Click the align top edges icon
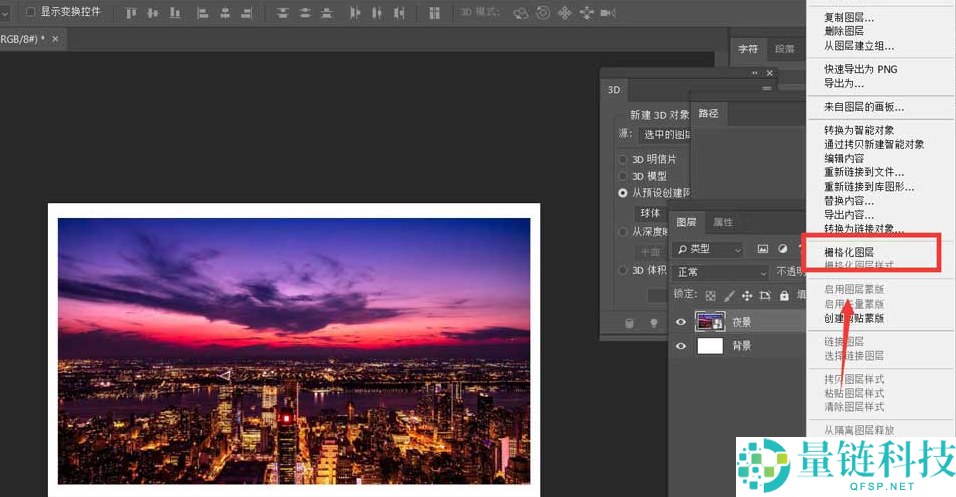The image size is (956, 497). pos(132,13)
